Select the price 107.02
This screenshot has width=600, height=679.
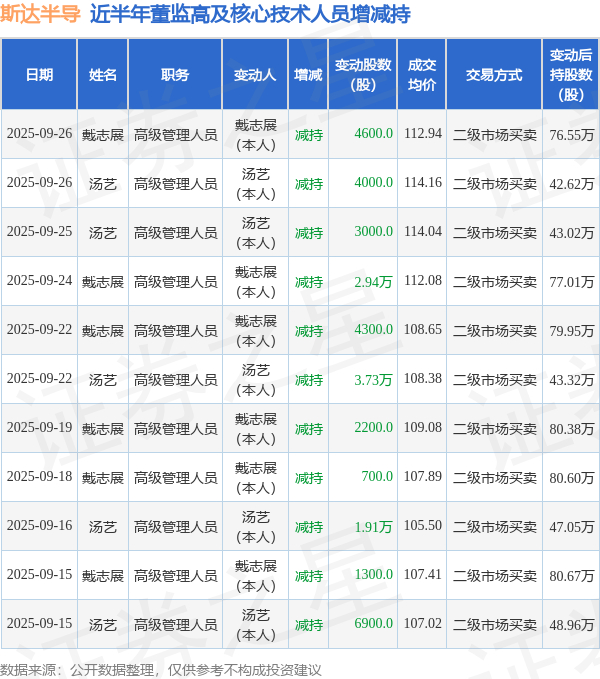coord(423,623)
